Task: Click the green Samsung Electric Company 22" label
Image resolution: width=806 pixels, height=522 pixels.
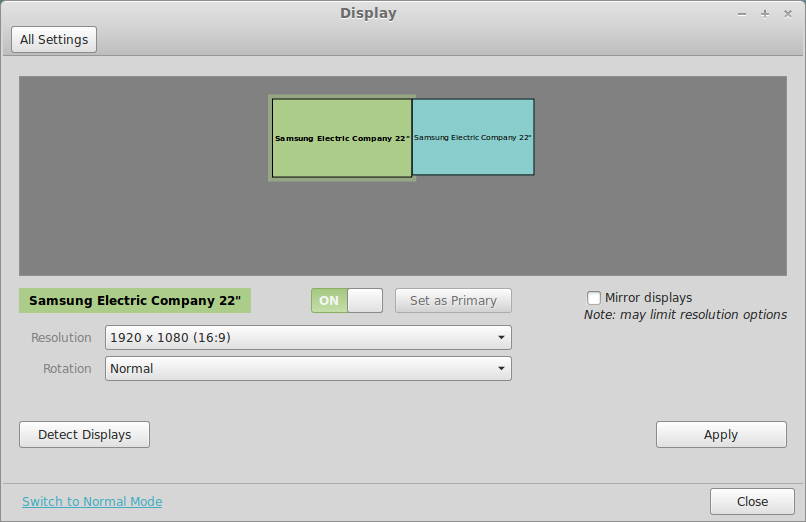Action: (135, 301)
